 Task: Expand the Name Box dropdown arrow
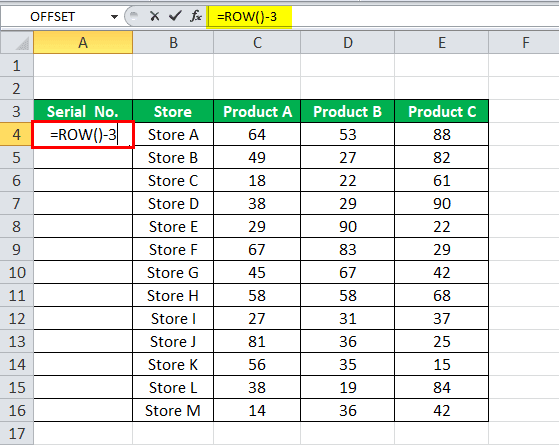click(x=114, y=16)
